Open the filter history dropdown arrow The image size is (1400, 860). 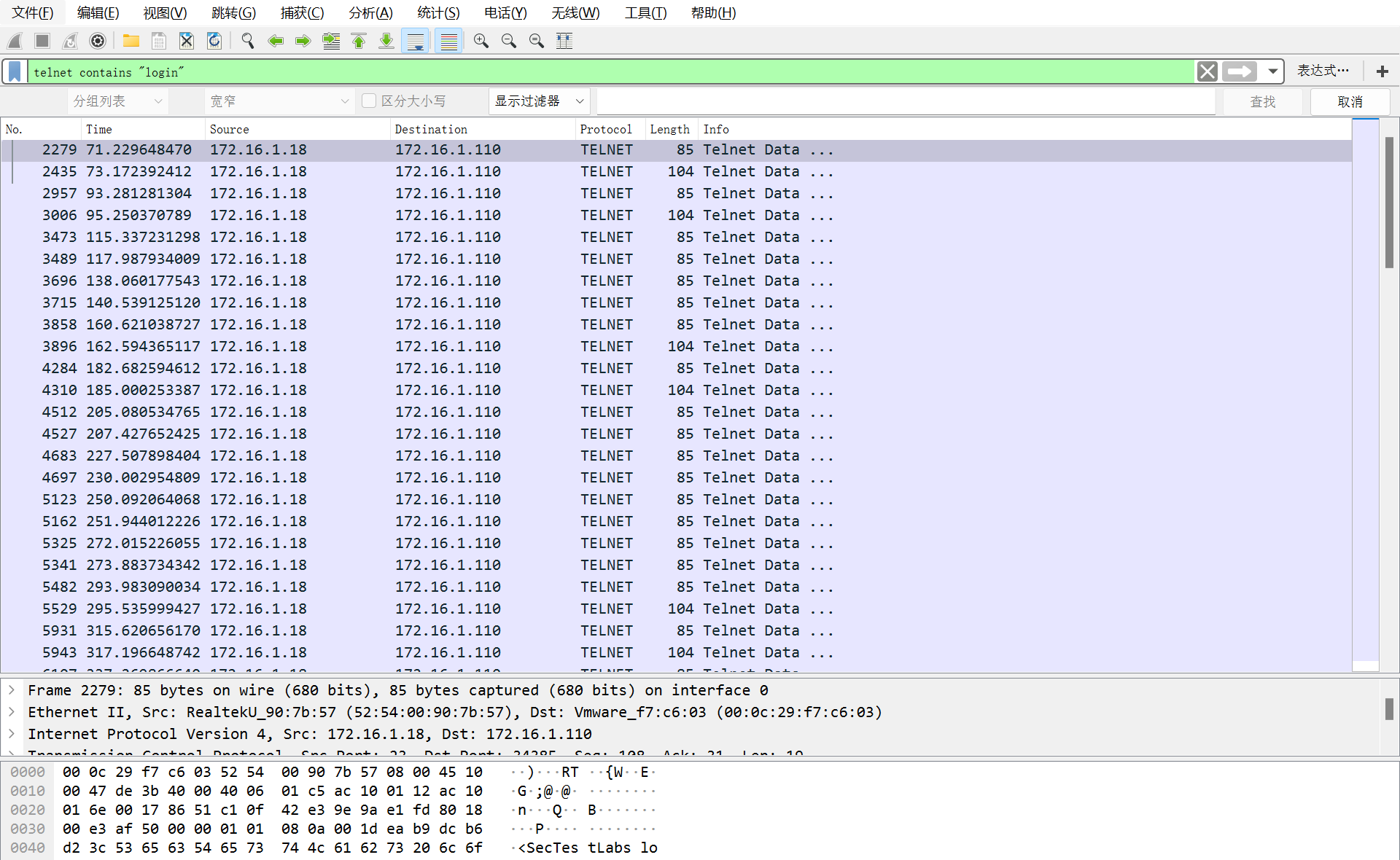coord(1272,71)
